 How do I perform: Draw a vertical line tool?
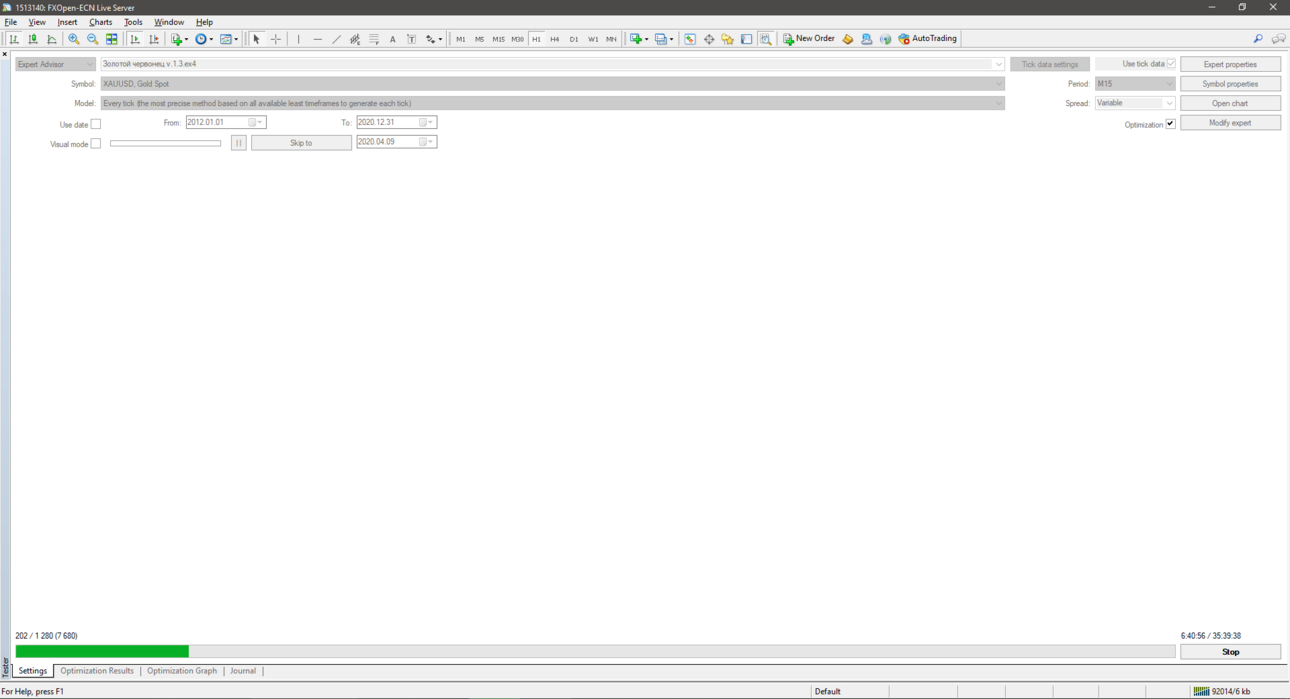click(x=298, y=39)
